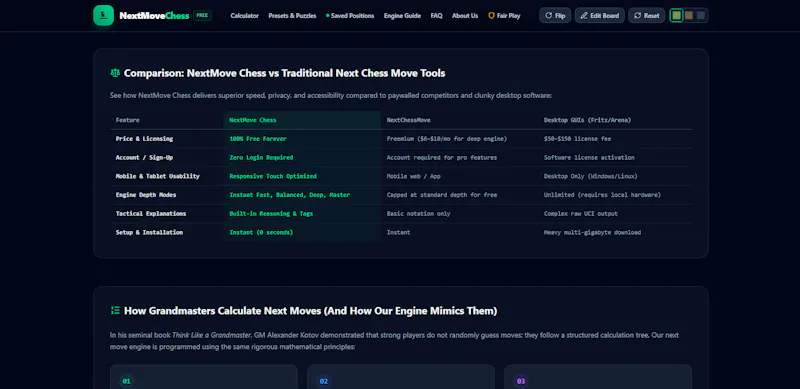Viewport: 800px width, 389px height.
Task: Click the Mobile web / App cell
Action: point(413,176)
